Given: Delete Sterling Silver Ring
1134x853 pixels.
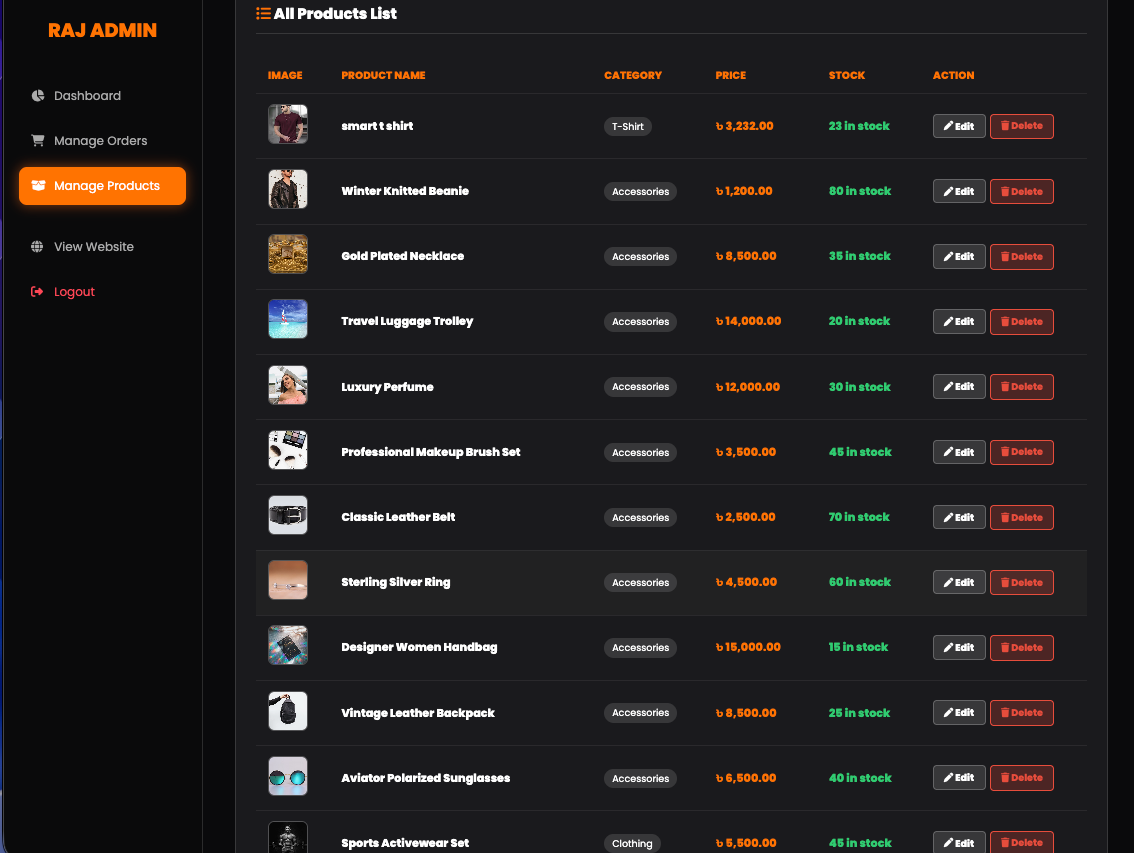Looking at the screenshot, I should pos(1021,582).
